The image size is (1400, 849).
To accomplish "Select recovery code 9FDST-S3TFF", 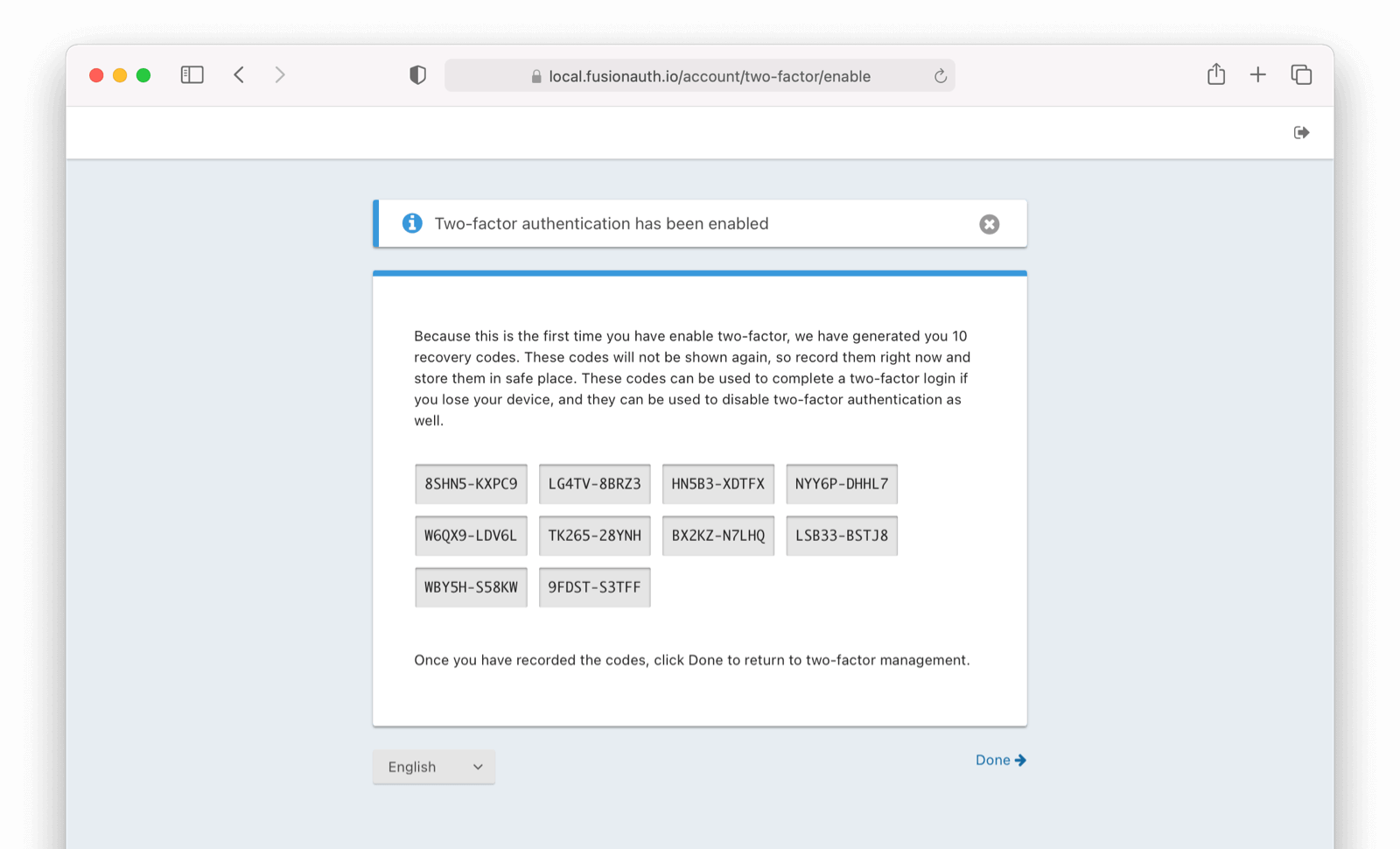I will 595,587.
